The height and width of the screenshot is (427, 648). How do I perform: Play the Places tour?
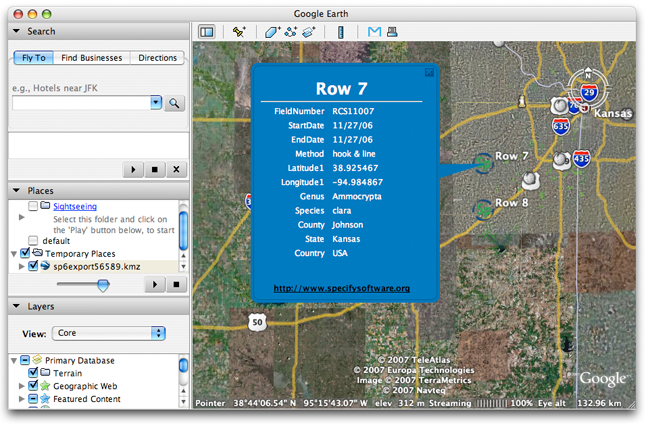point(155,284)
